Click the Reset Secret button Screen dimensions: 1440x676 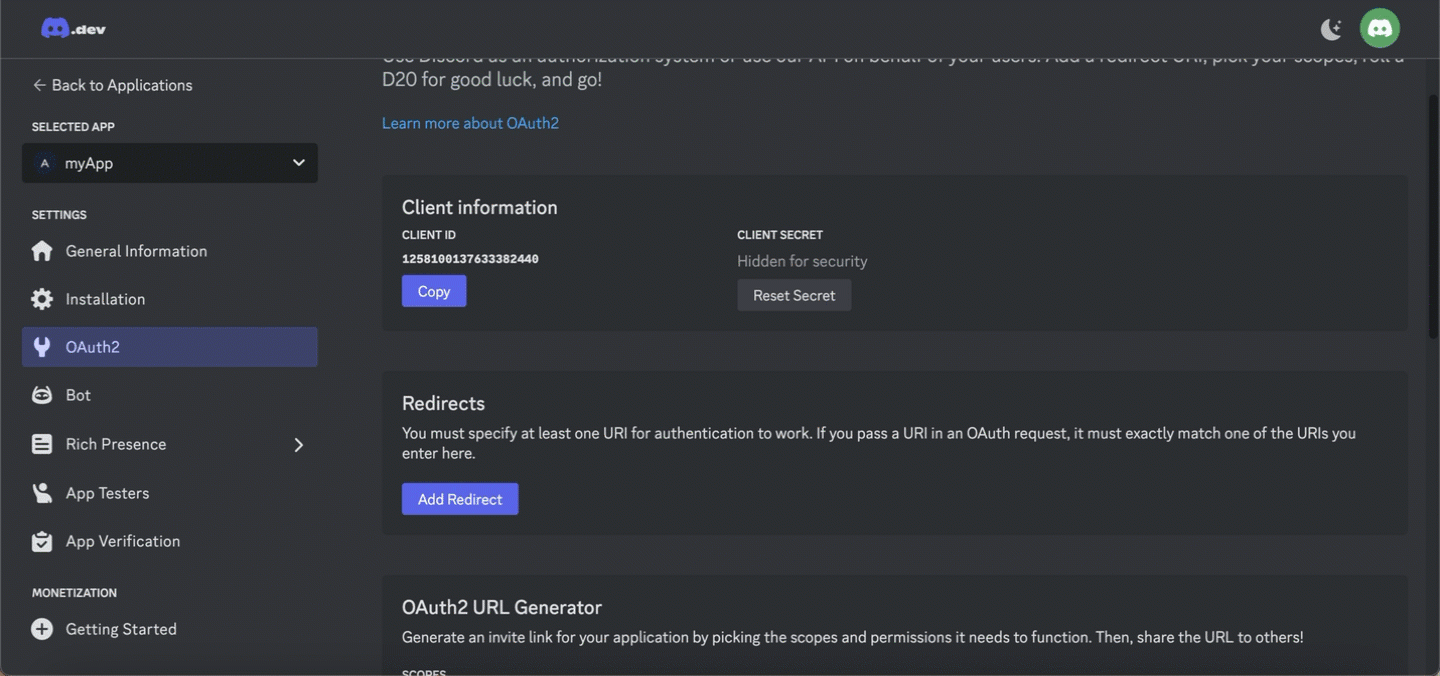click(794, 295)
